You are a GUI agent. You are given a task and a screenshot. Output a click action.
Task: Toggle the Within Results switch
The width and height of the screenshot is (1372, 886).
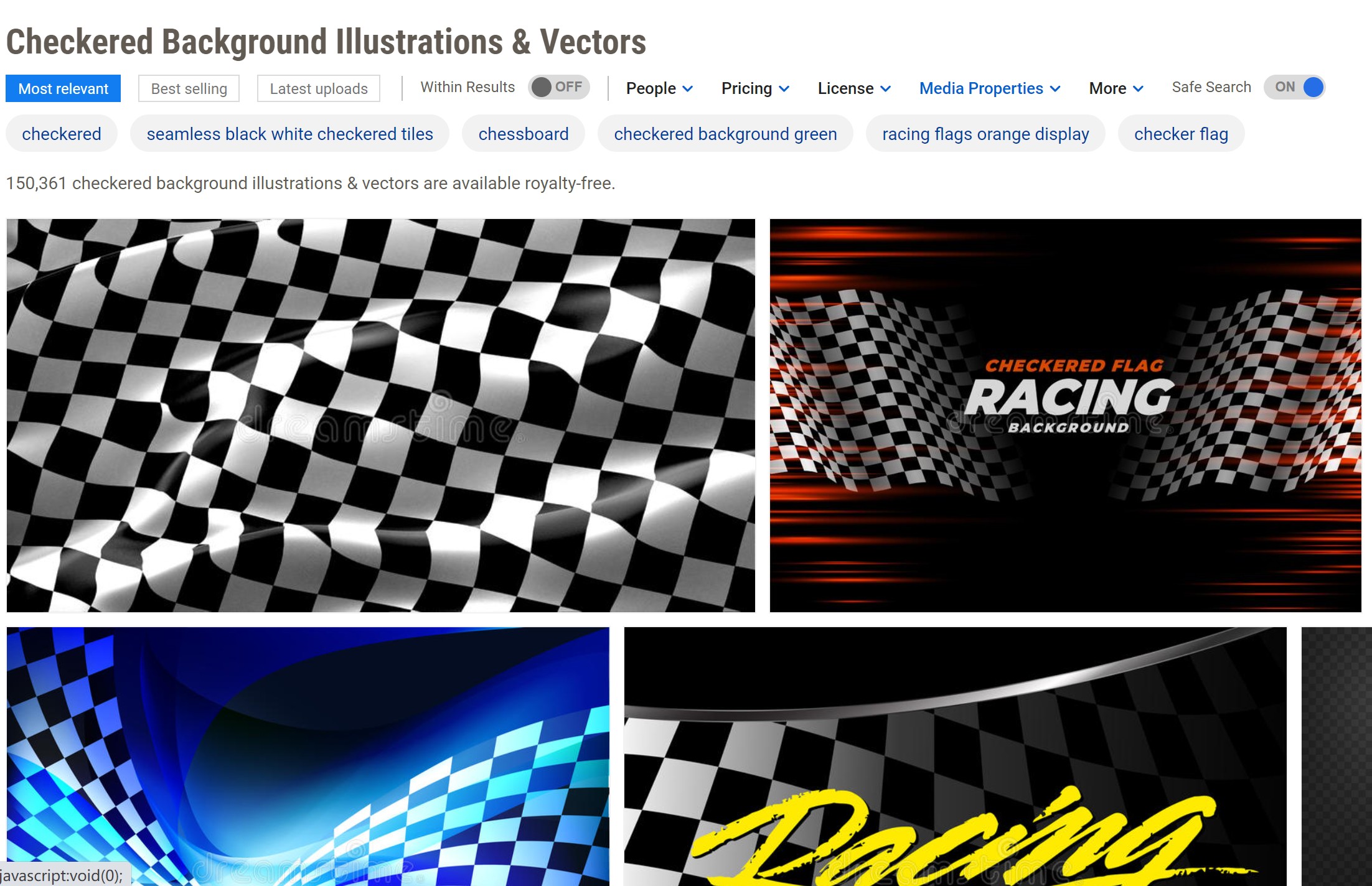click(558, 87)
